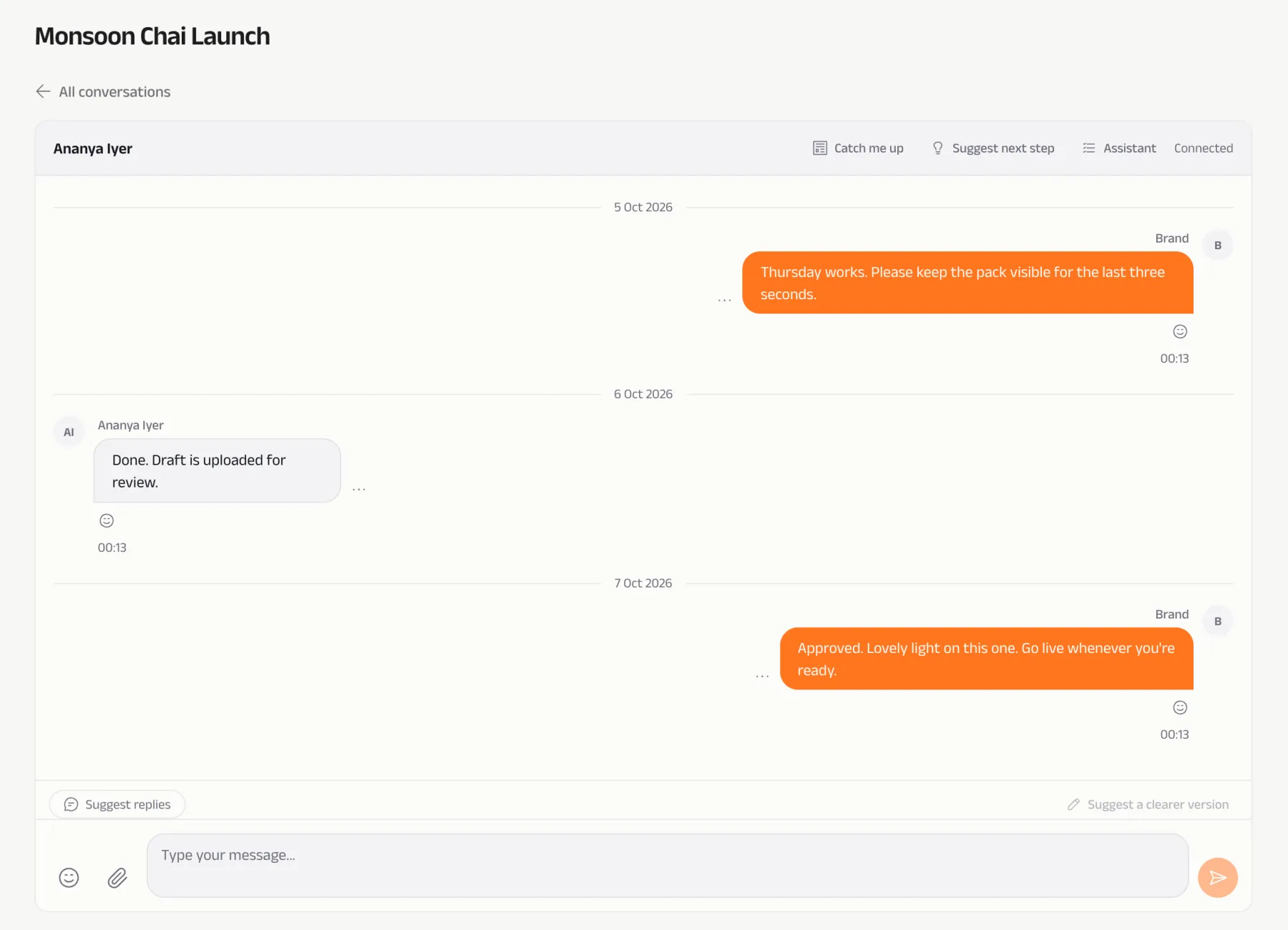Click the 5 Oct 2026 date separator

[x=643, y=208]
